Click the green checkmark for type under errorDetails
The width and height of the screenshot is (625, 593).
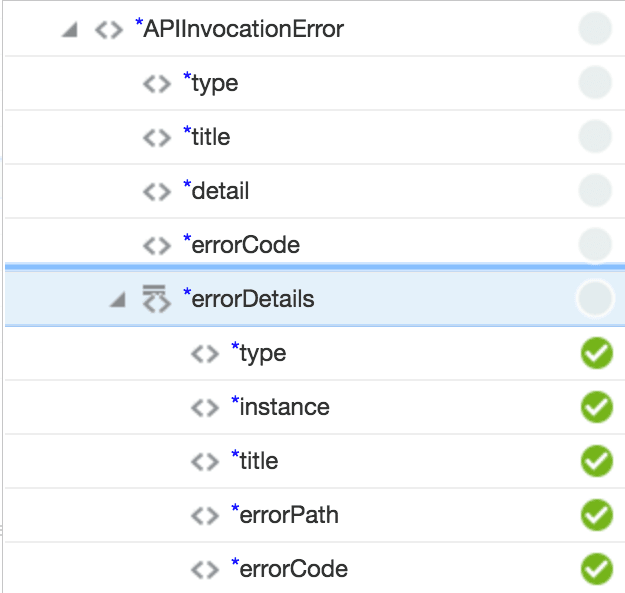(x=596, y=353)
